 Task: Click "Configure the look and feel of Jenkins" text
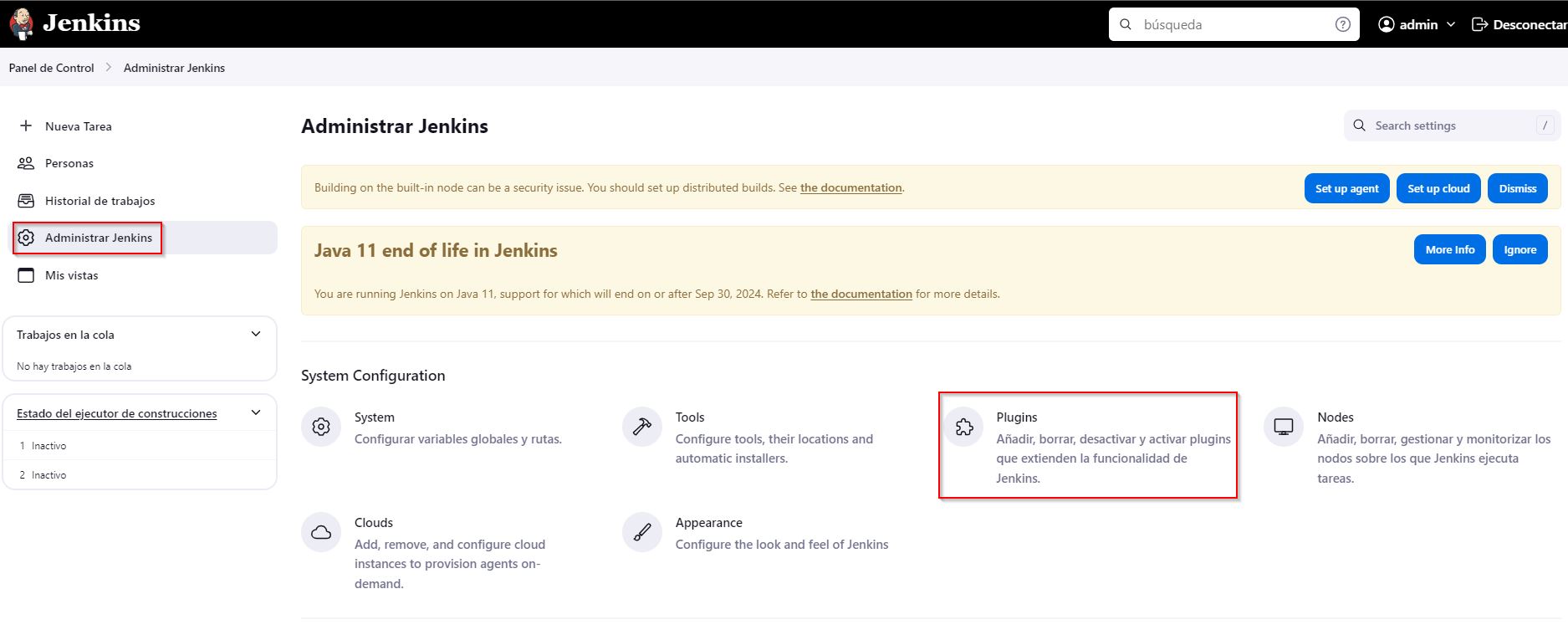[782, 545]
